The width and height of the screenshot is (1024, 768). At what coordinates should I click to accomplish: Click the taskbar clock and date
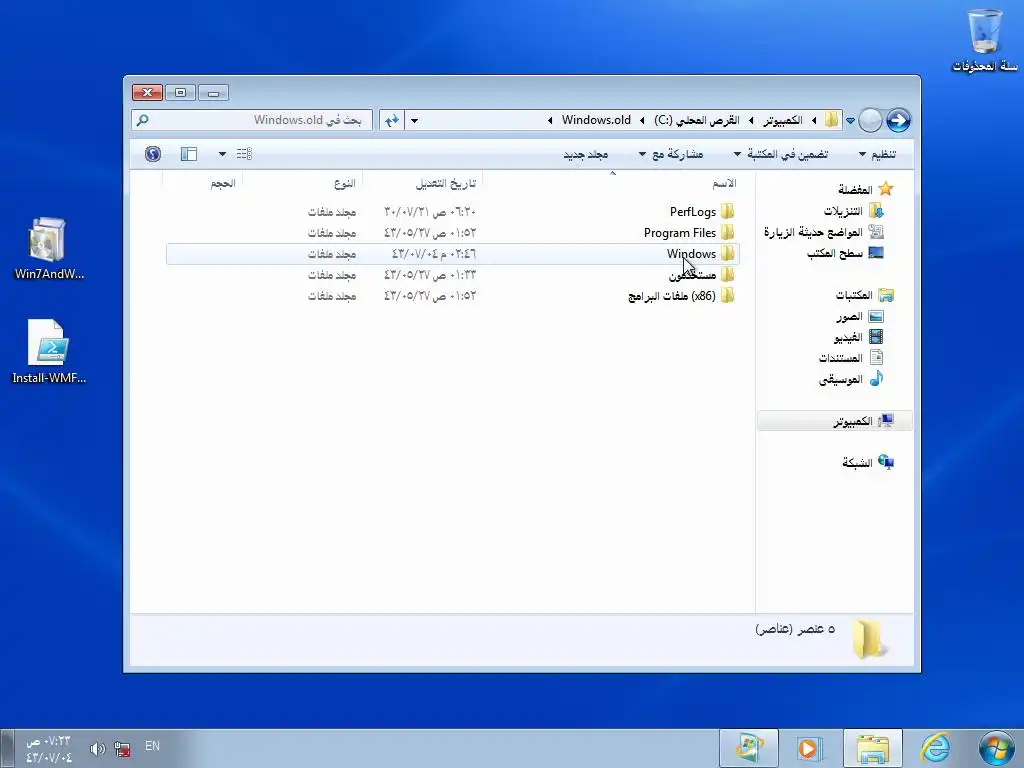(x=48, y=749)
